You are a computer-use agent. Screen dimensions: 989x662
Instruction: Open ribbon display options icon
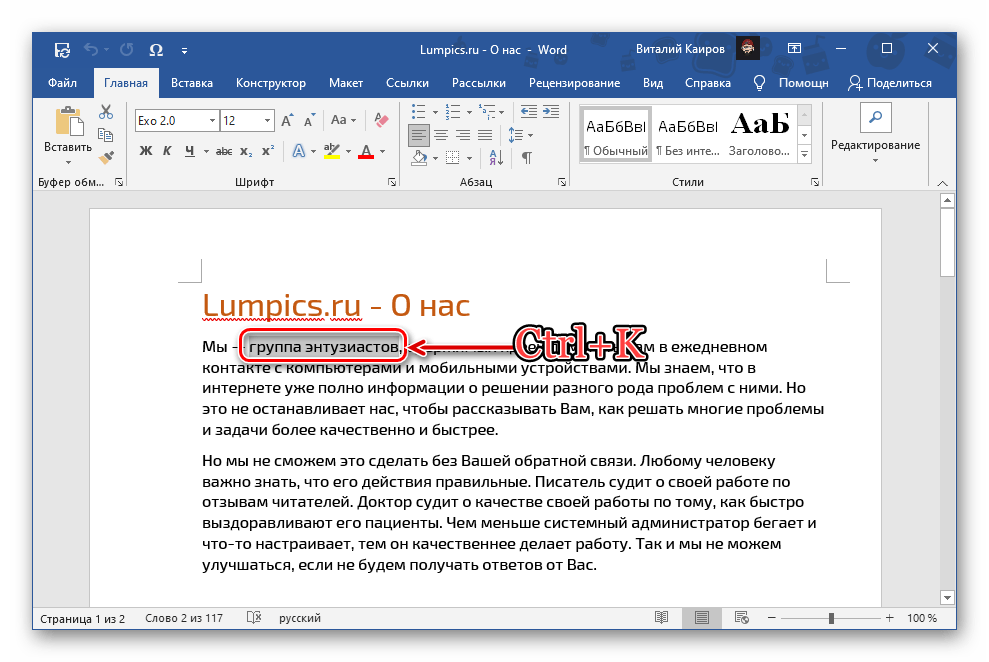(794, 49)
